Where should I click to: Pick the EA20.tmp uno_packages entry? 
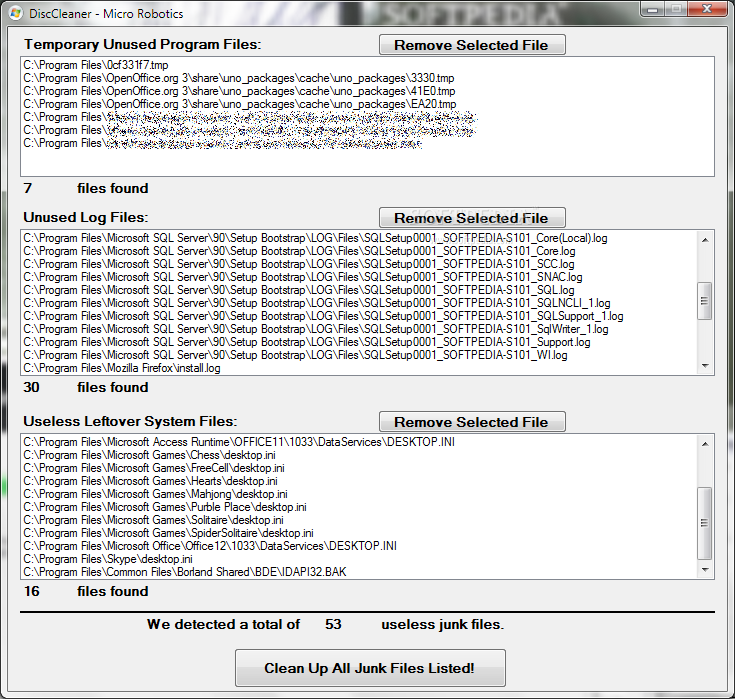239,104
